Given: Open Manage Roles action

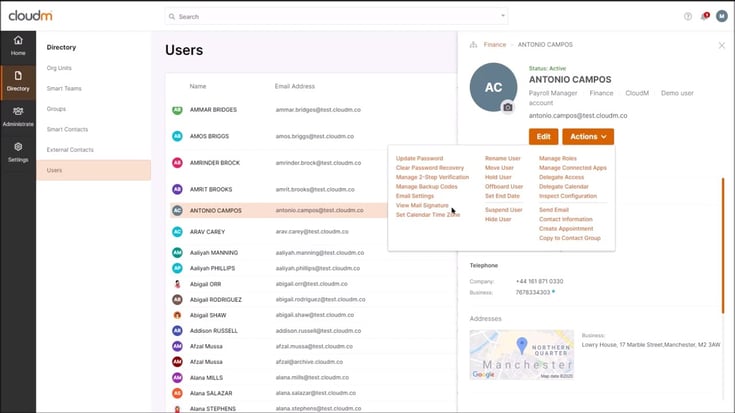Looking at the screenshot, I should click(x=558, y=158).
